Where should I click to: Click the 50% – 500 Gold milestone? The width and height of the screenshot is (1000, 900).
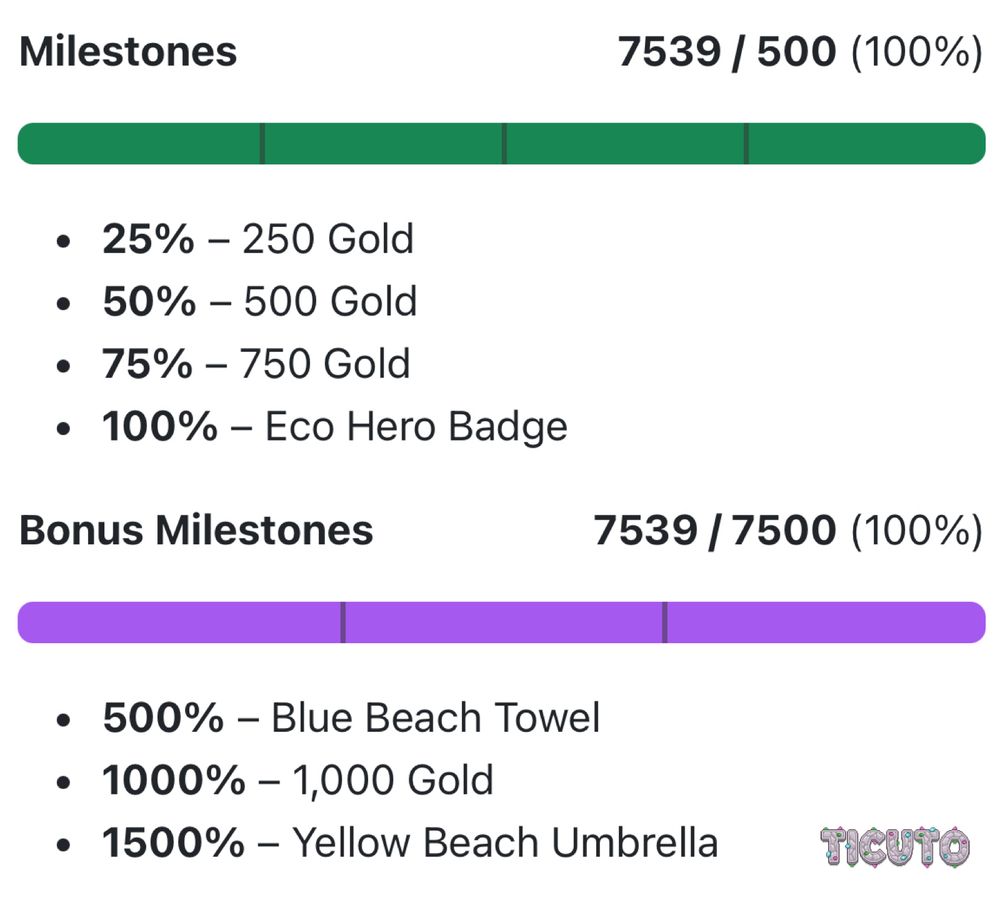(260, 301)
